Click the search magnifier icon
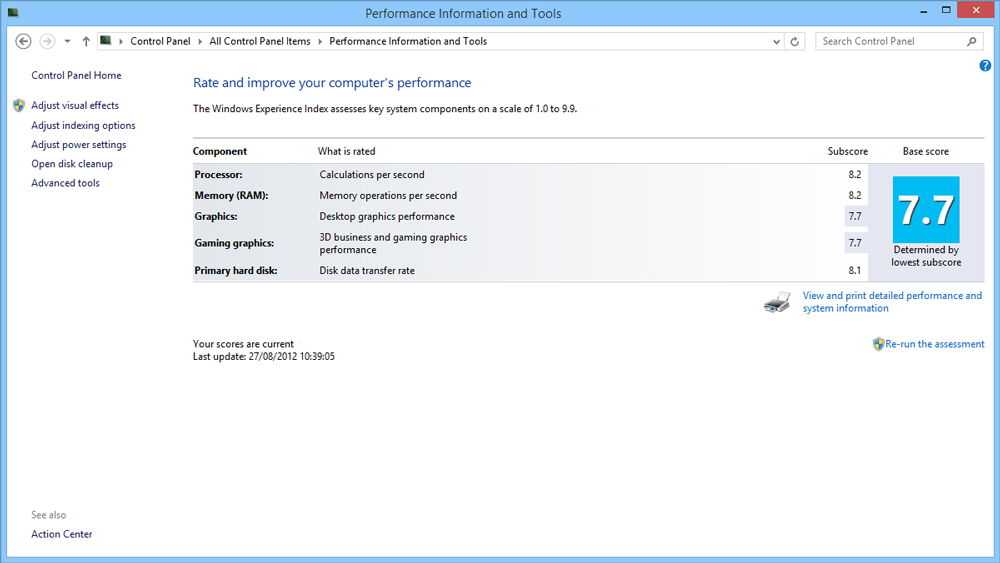 tap(971, 41)
